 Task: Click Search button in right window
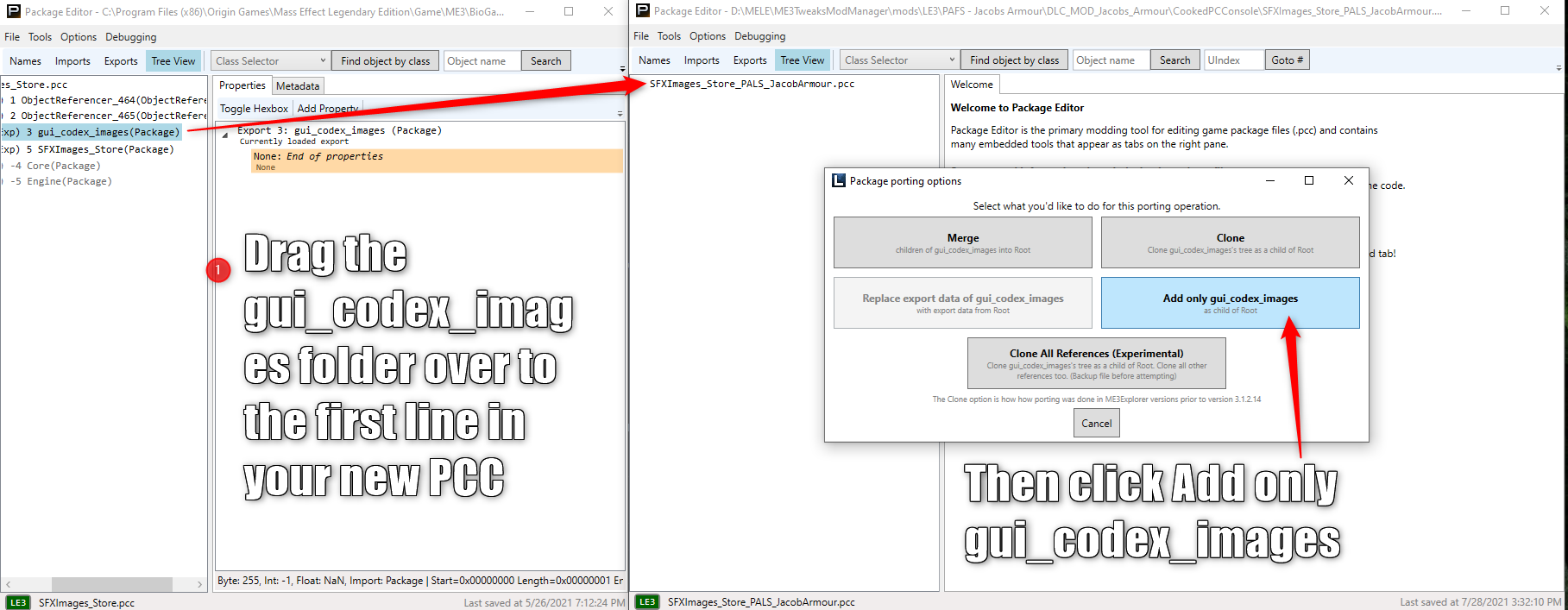coord(1174,60)
